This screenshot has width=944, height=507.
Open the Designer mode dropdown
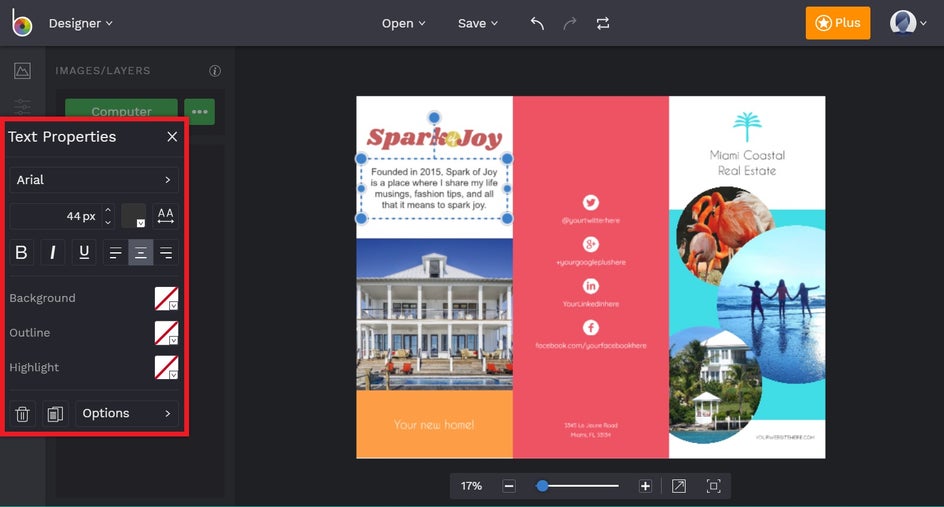(80, 23)
